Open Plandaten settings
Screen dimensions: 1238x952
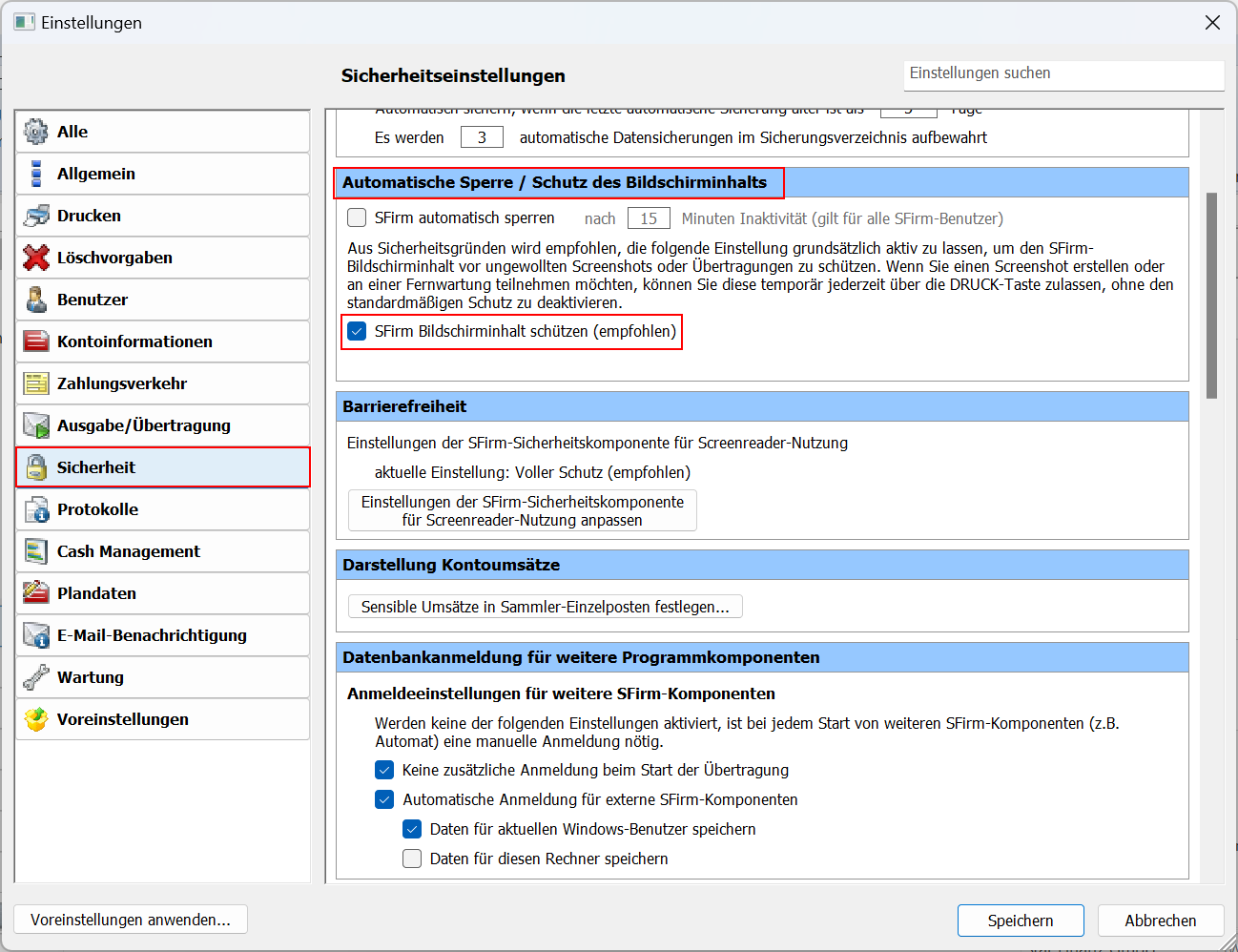pos(163,593)
